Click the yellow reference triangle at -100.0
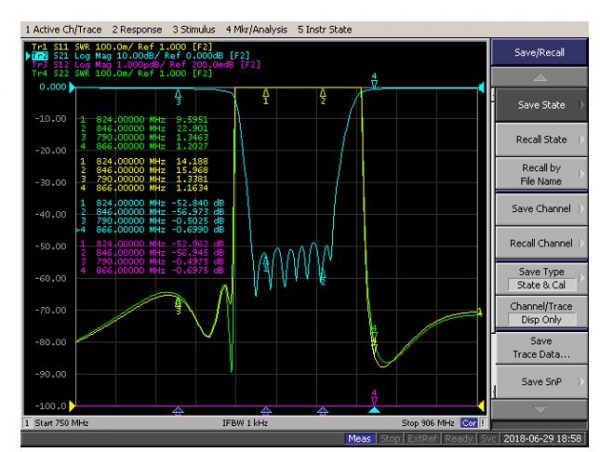This screenshot has height=452, width=600. (72, 406)
